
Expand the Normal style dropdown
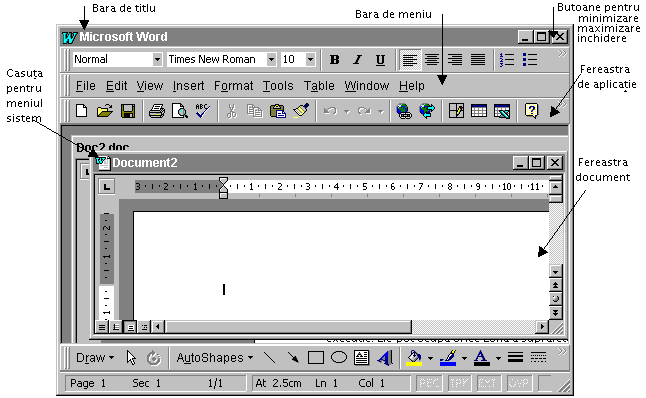(157, 59)
